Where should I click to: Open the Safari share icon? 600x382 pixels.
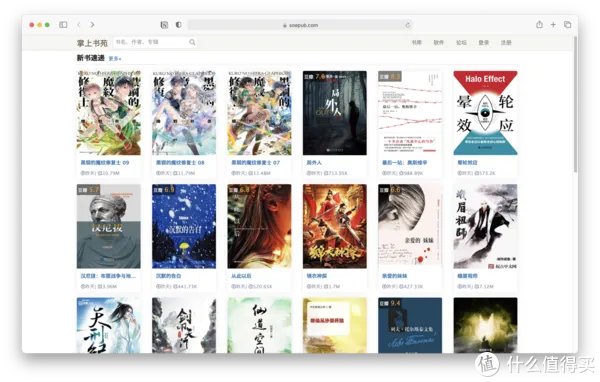click(x=539, y=24)
